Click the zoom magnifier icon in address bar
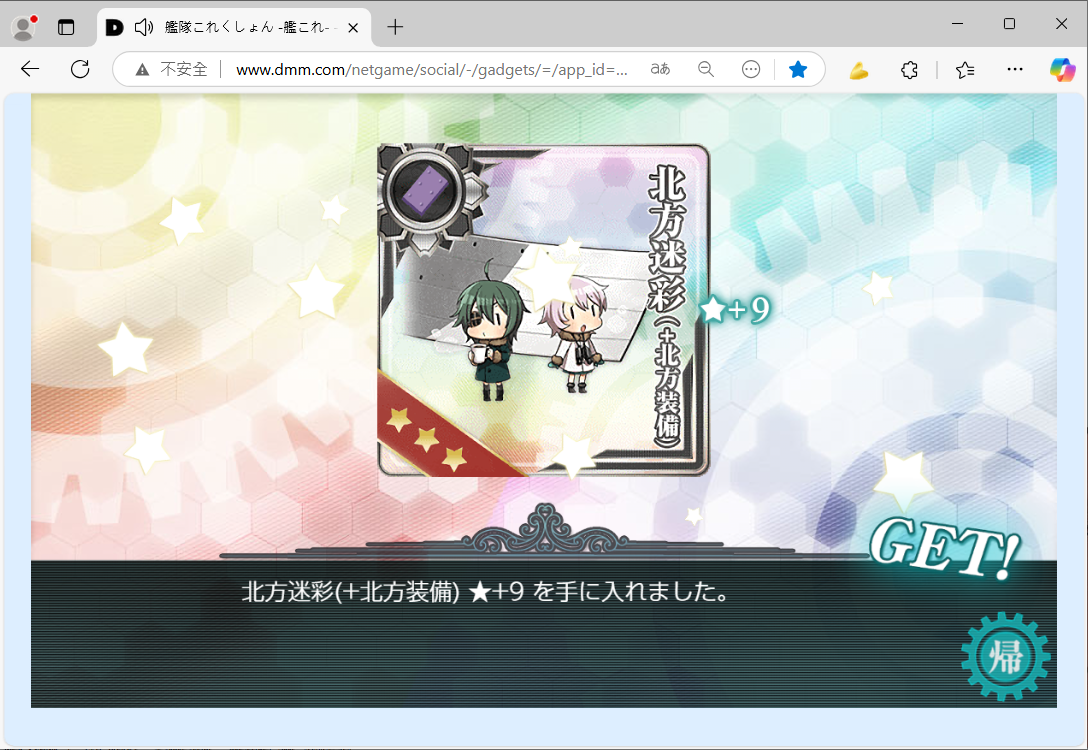Image resolution: width=1088 pixels, height=750 pixels. click(x=706, y=69)
